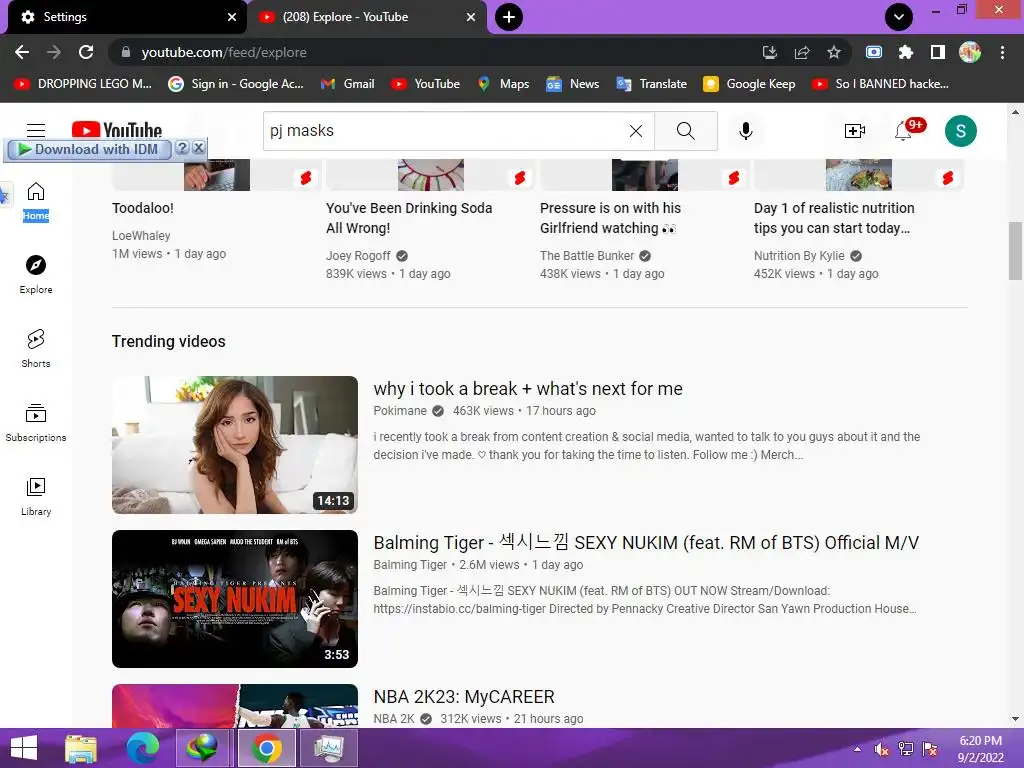The image size is (1024, 768).
Task: Open the Pokimane video thumbnail
Action: 235,445
